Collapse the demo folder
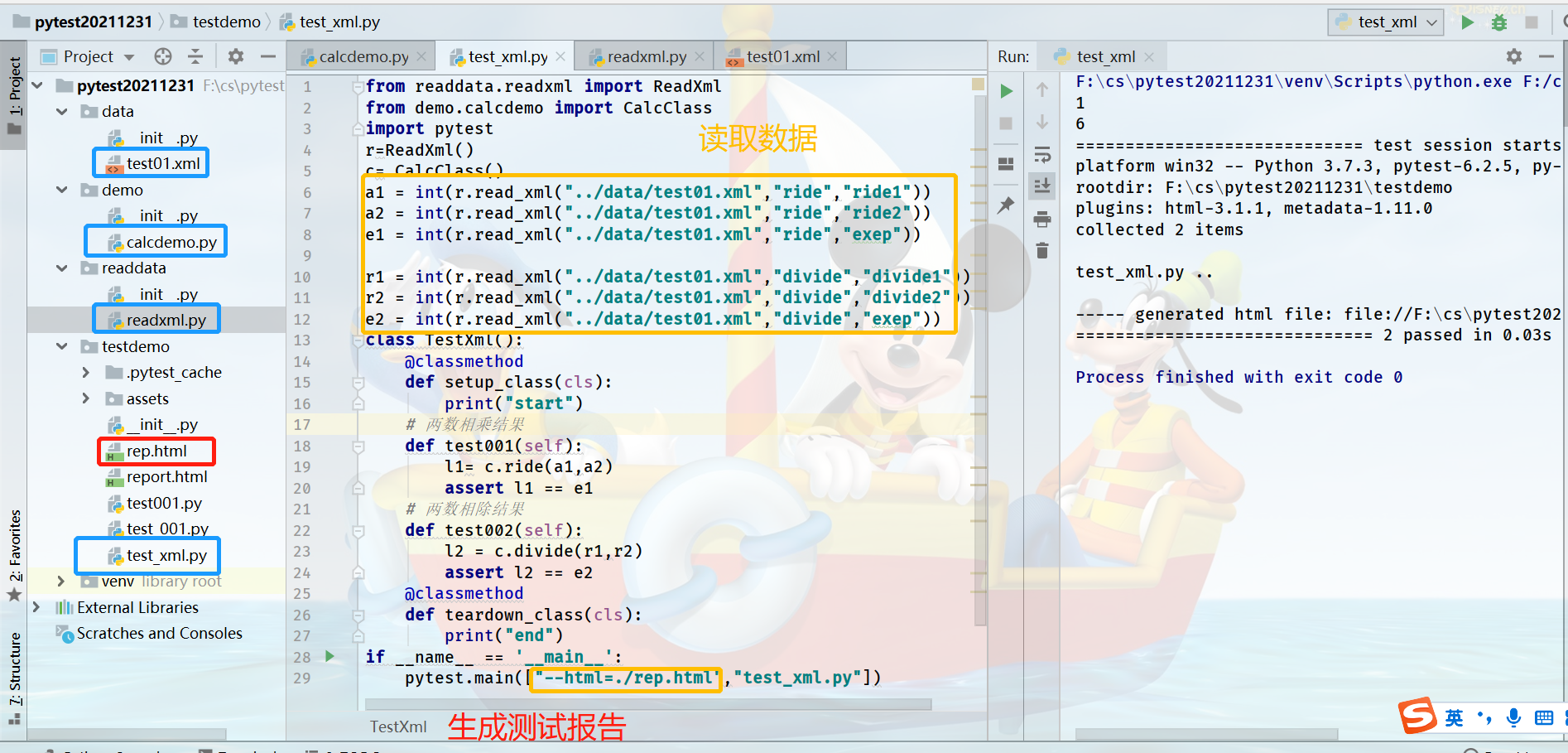Screen dimensions: 1568x753 (62, 190)
